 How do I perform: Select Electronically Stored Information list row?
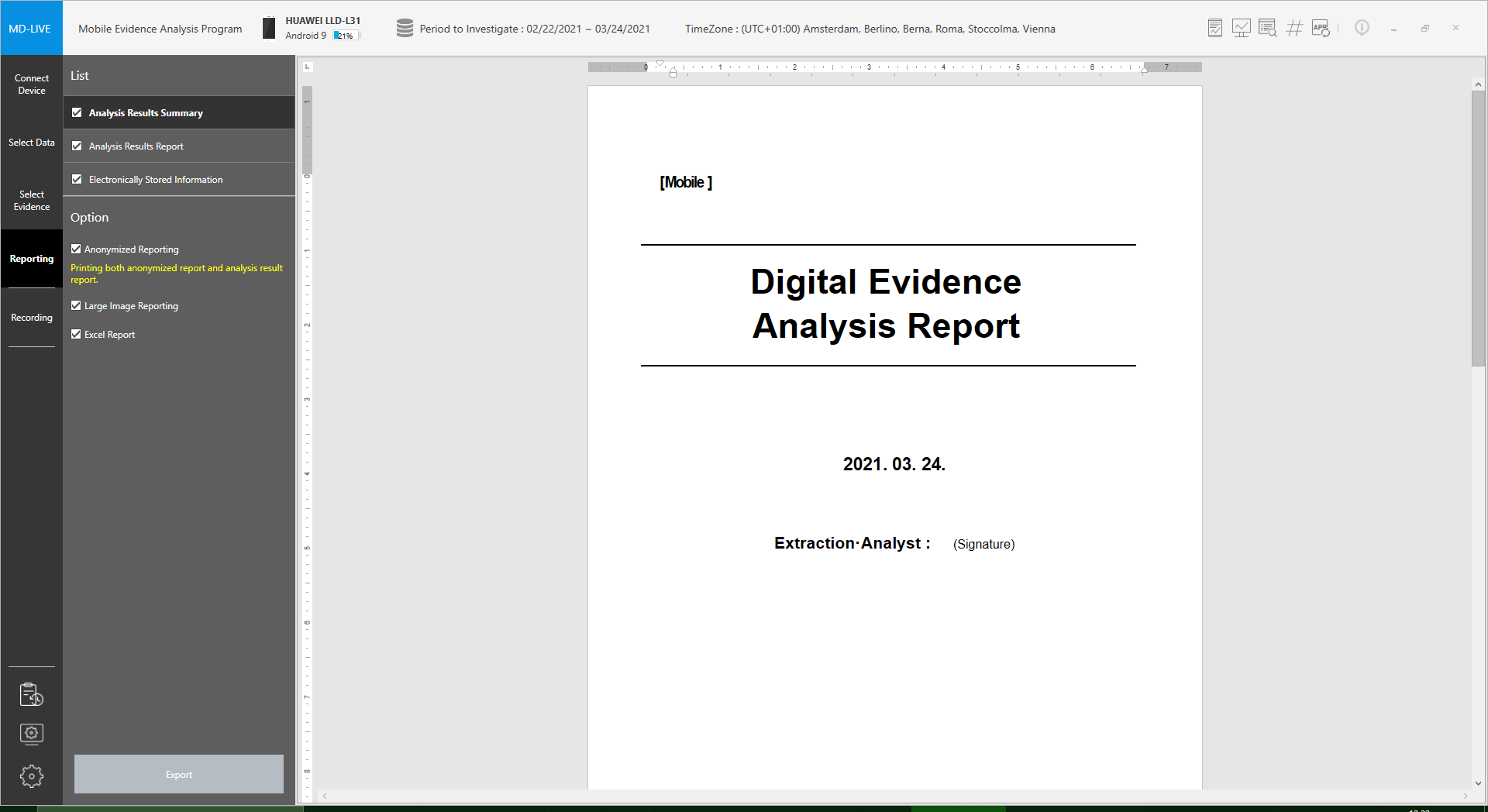pos(179,179)
